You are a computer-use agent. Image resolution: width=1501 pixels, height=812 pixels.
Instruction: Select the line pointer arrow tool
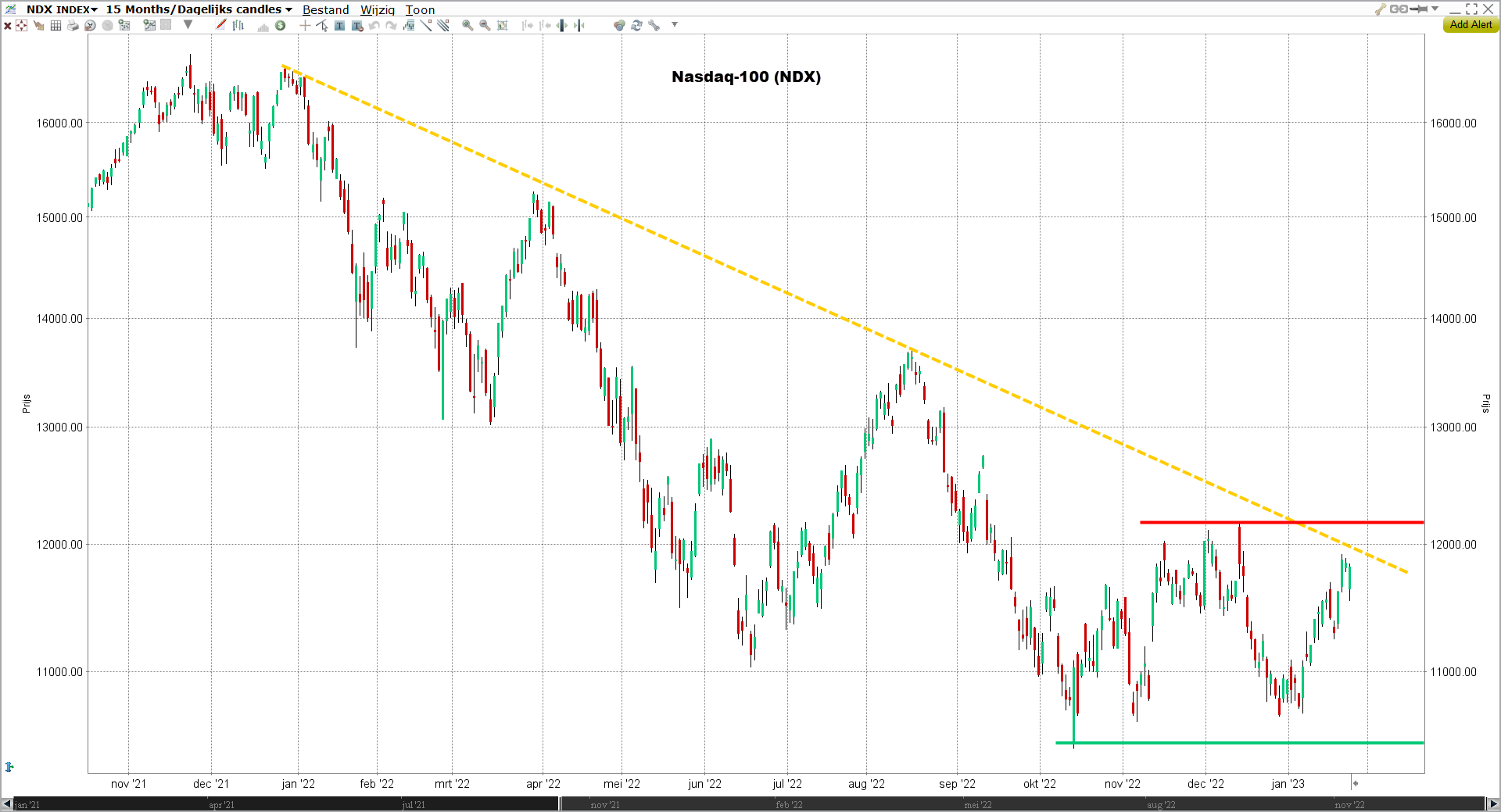coord(322,26)
